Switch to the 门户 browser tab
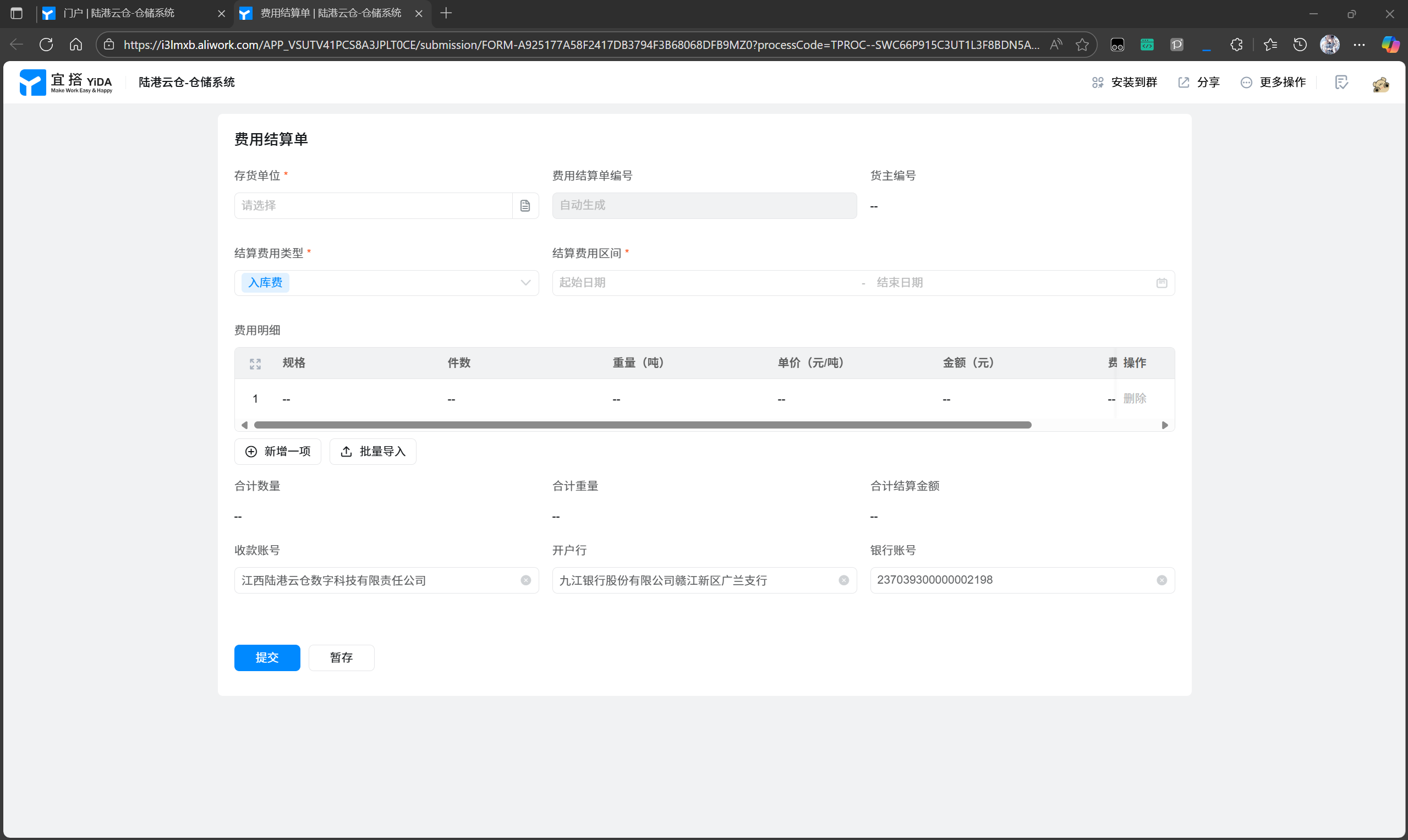Screen dimensions: 1408x840 coord(119,13)
